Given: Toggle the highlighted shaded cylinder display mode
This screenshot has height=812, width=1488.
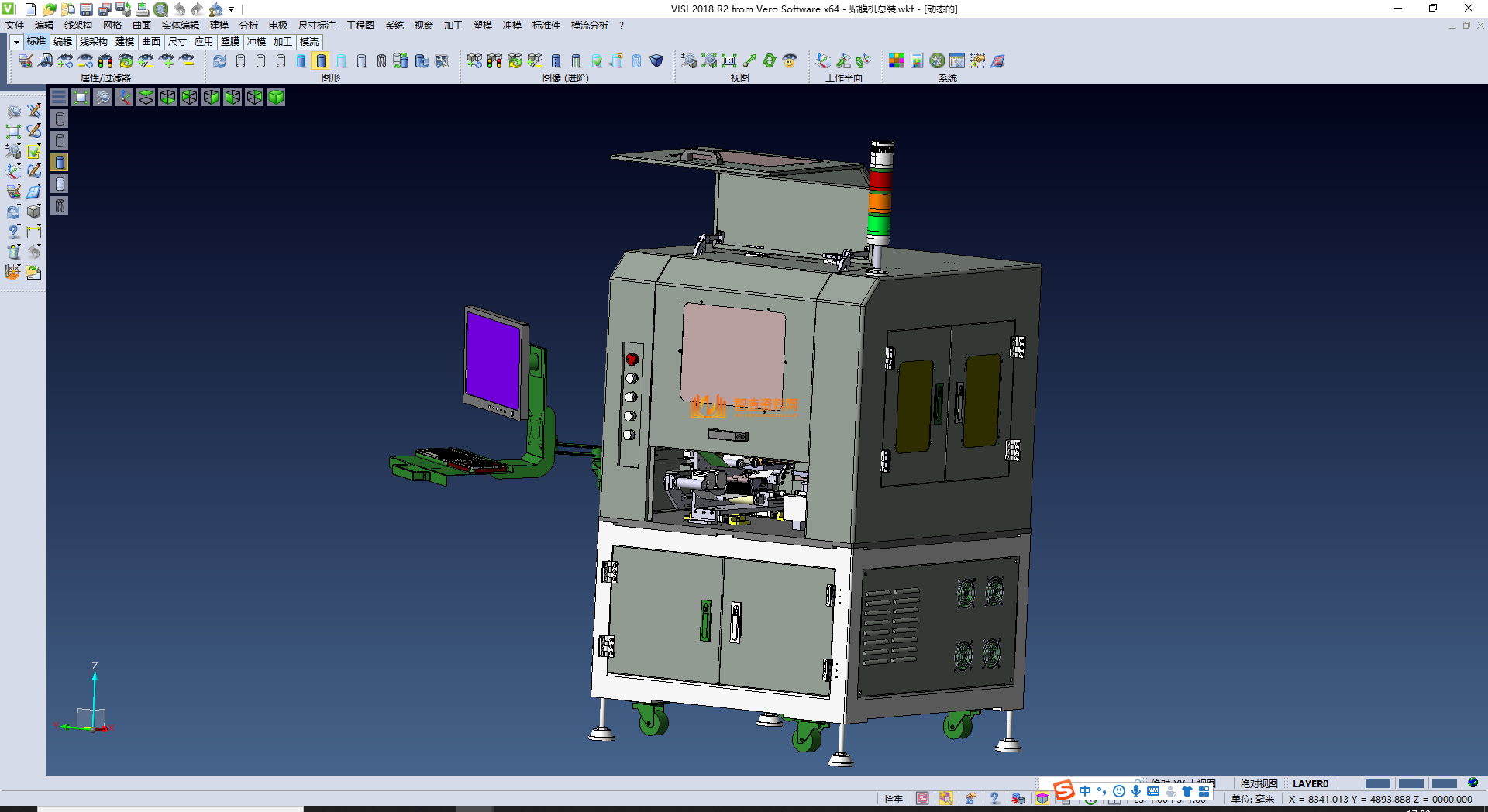Looking at the screenshot, I should (x=321, y=61).
